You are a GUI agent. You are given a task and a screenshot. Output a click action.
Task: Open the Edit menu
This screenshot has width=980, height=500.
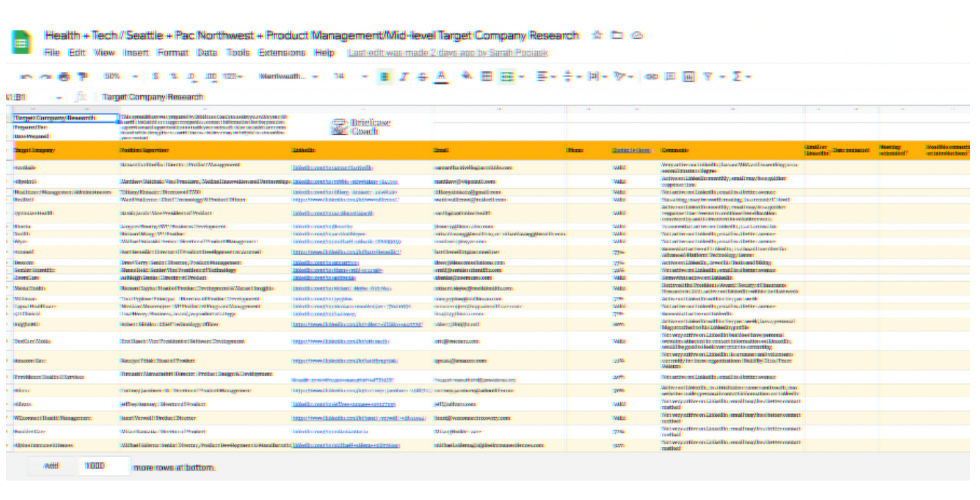(77, 52)
